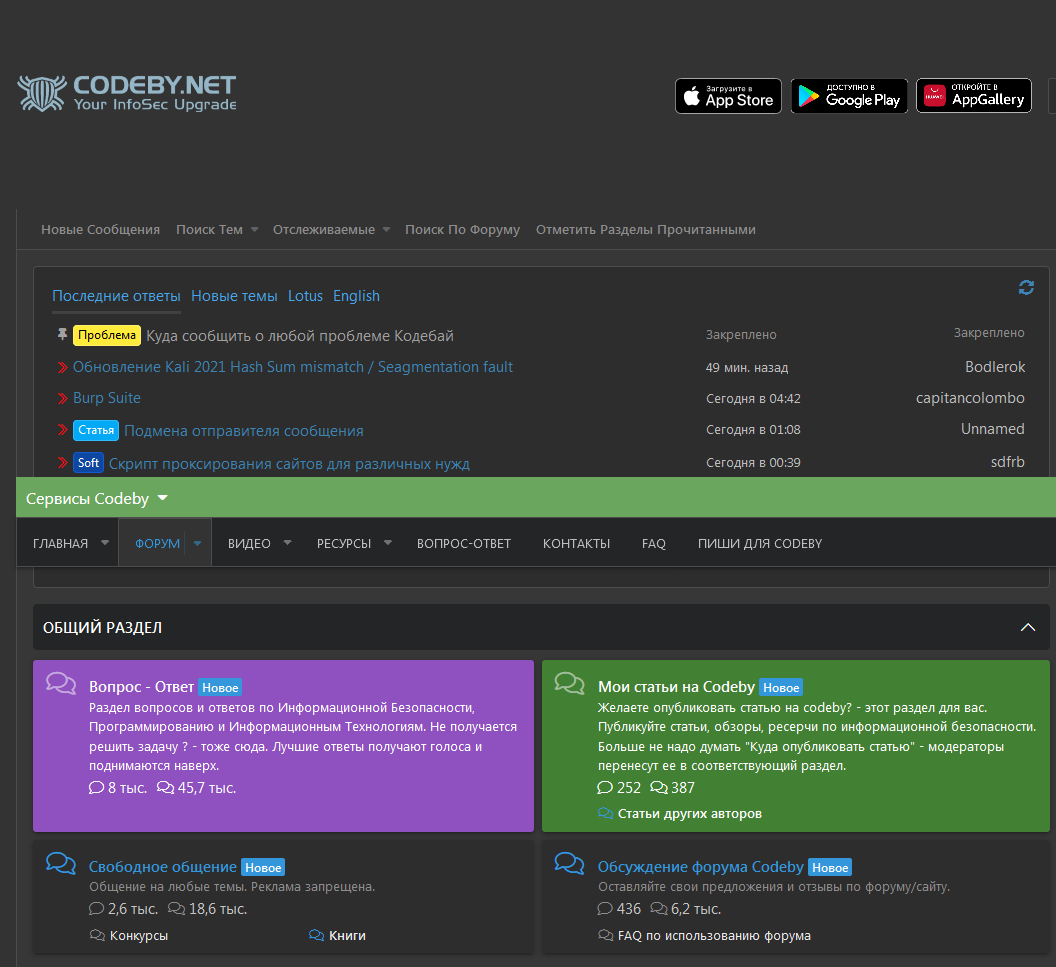Click the blue Статья prefix label
This screenshot has height=967, width=1056.
click(96, 430)
